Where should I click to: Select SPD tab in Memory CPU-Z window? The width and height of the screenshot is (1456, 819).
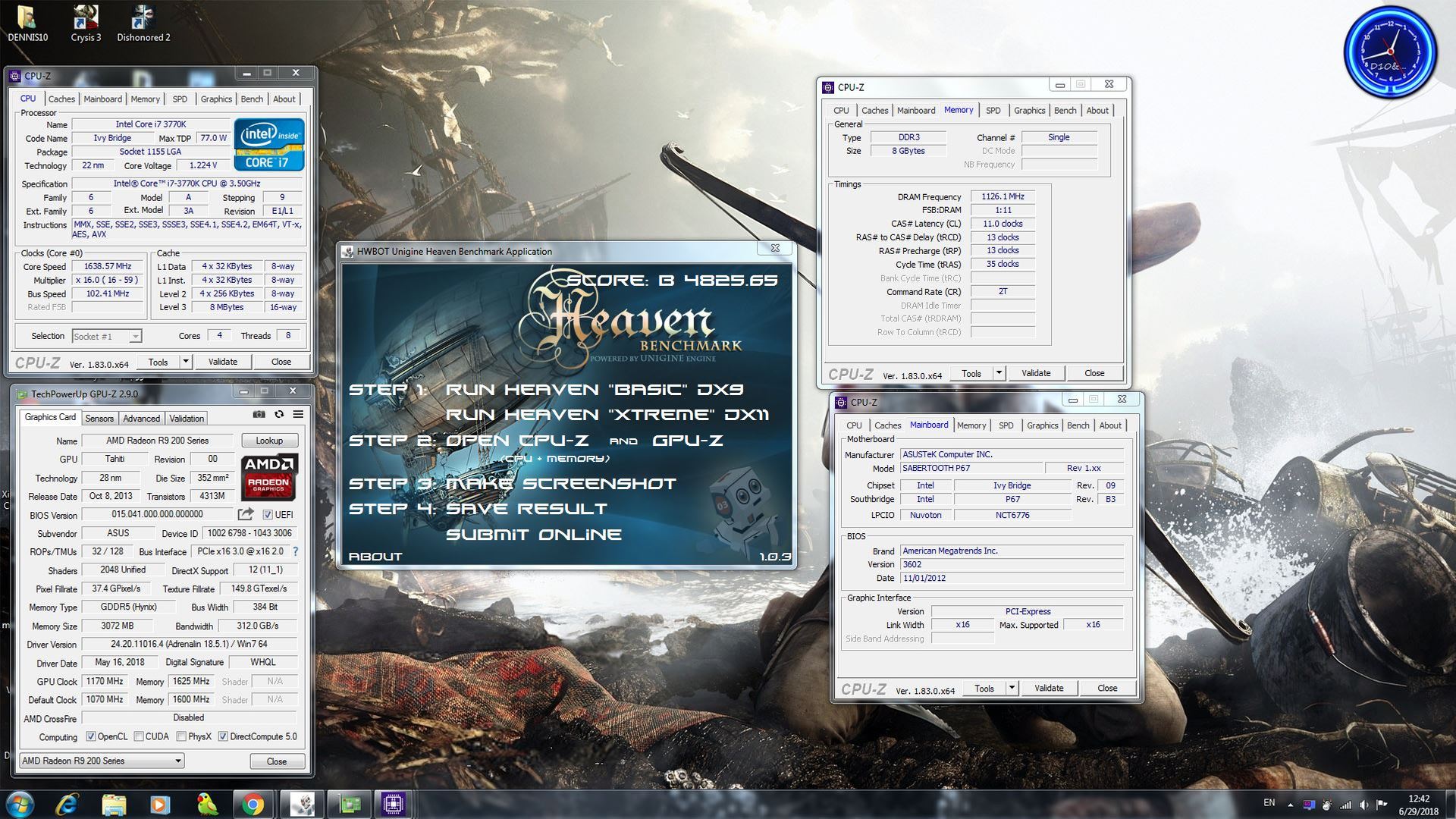tap(993, 111)
